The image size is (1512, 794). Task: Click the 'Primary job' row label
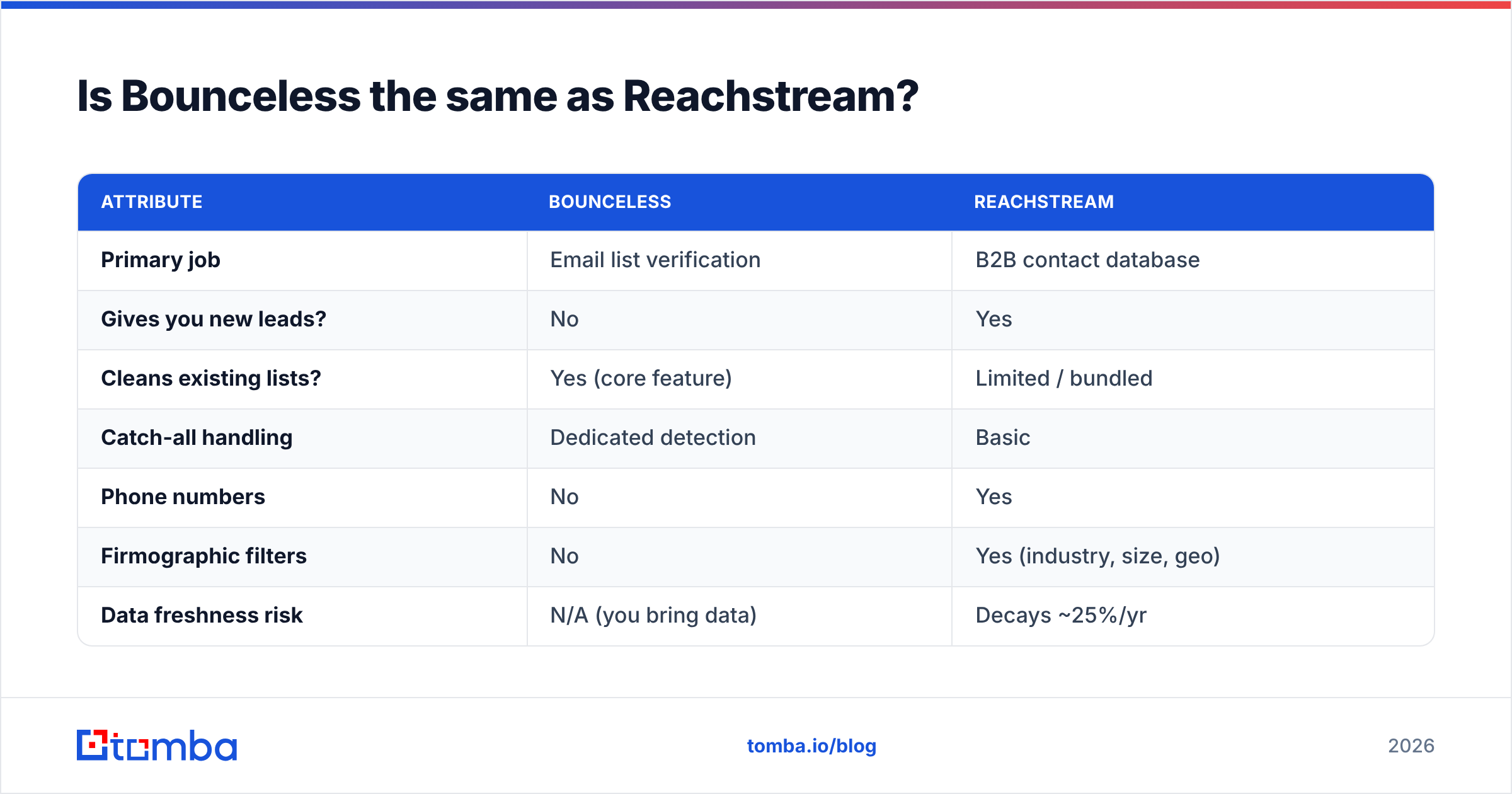161,260
